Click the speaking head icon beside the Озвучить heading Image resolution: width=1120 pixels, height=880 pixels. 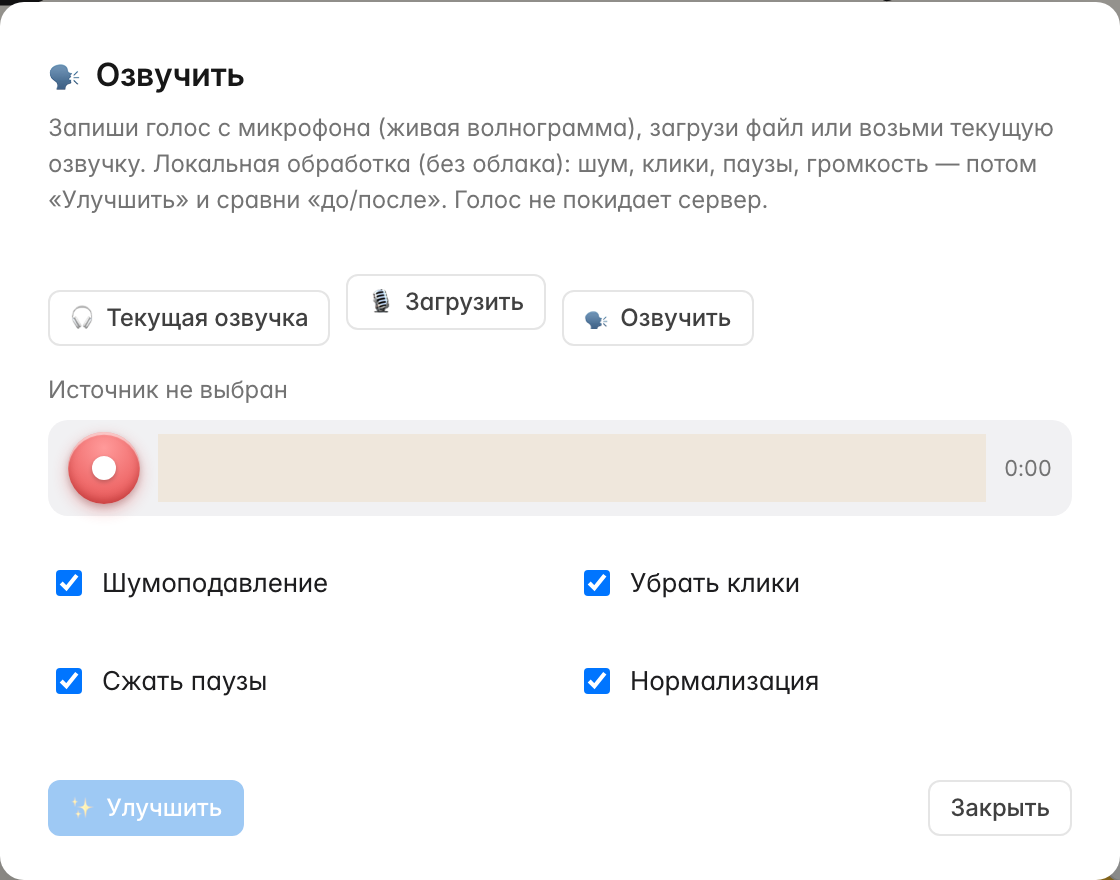point(64,76)
